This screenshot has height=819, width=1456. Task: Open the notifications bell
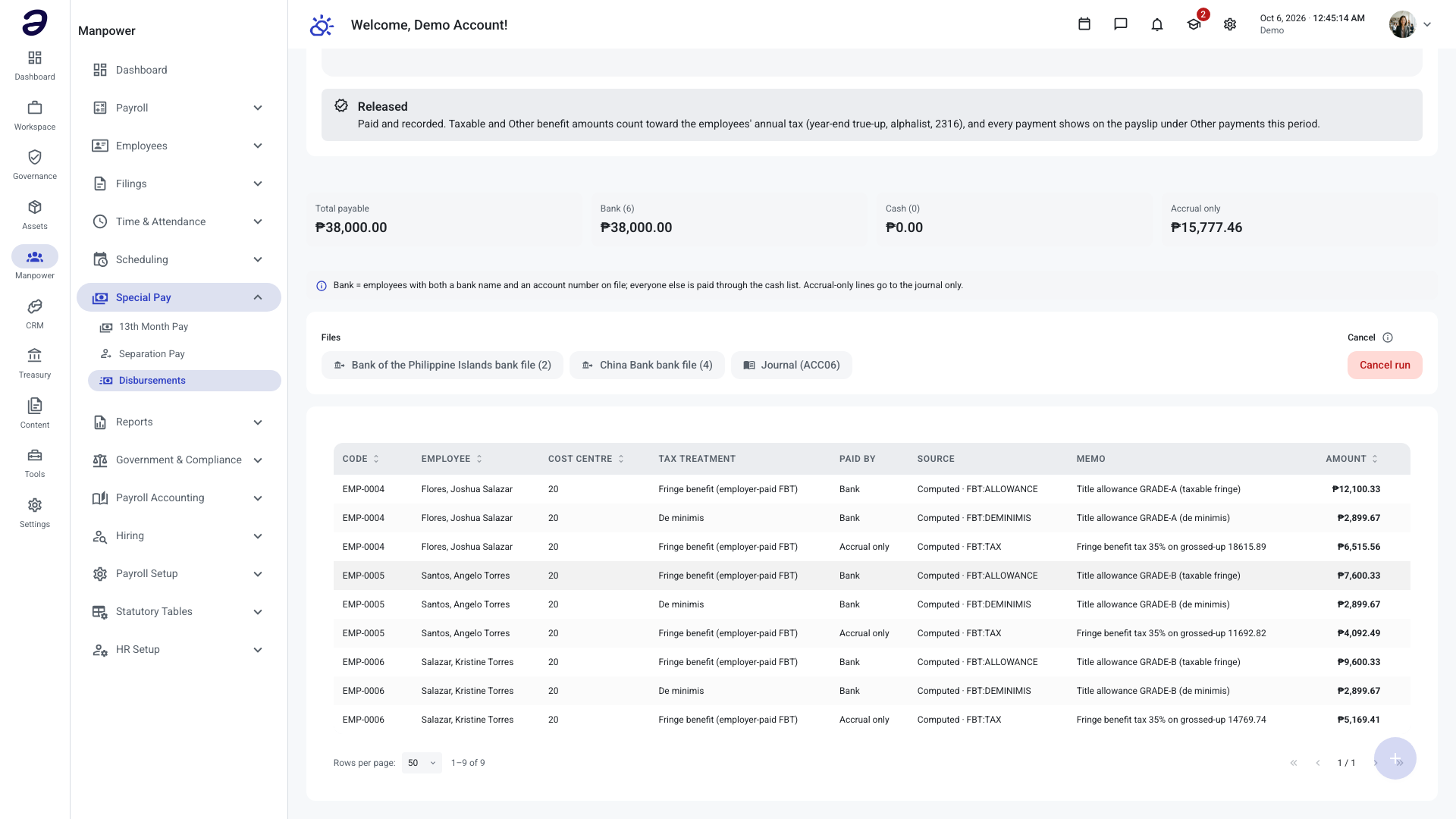click(x=1157, y=24)
